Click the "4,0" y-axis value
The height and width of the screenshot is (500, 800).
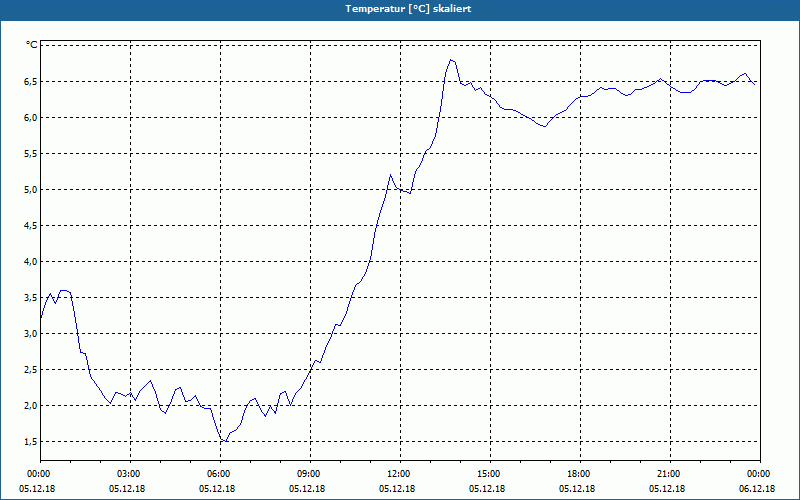pyautogui.click(x=30, y=262)
